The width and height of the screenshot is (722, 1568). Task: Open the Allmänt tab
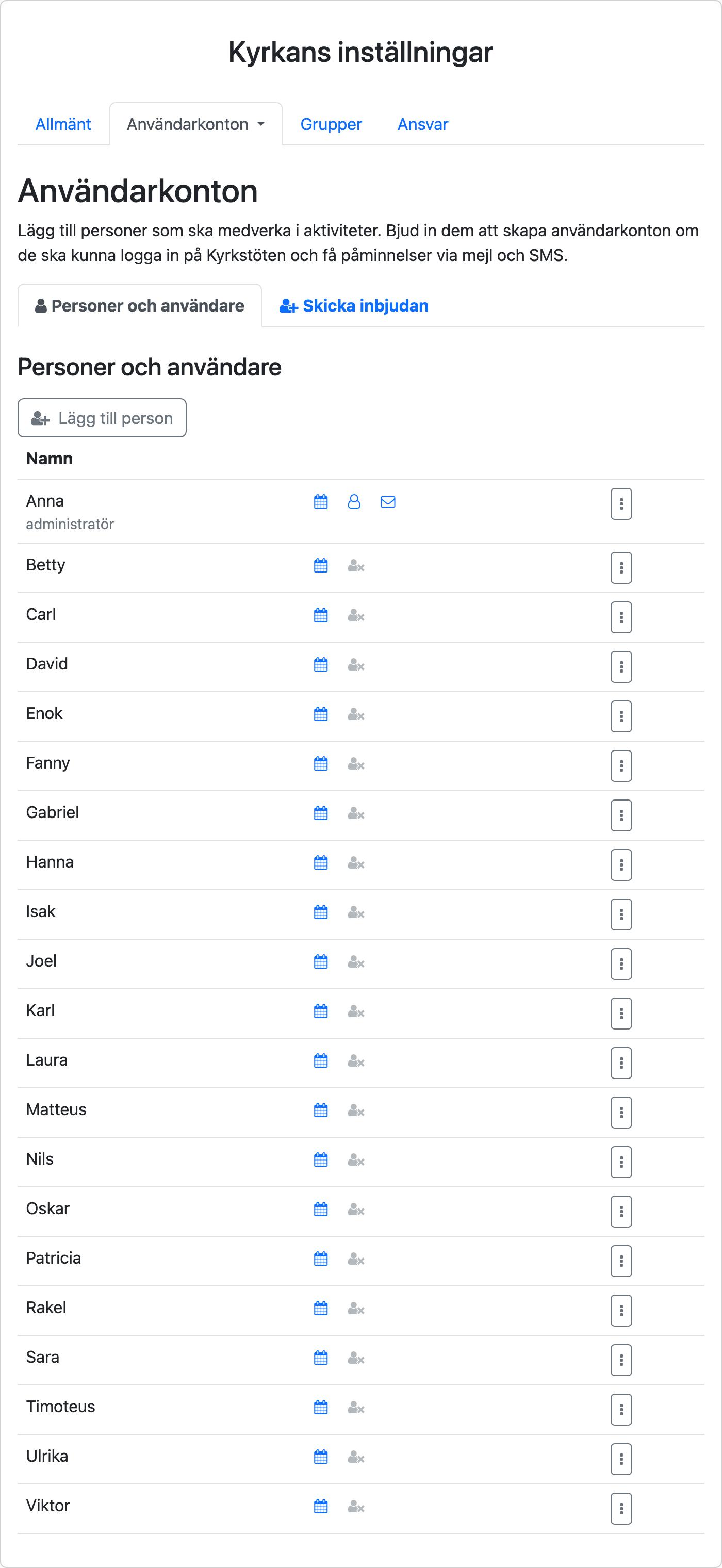click(x=63, y=124)
